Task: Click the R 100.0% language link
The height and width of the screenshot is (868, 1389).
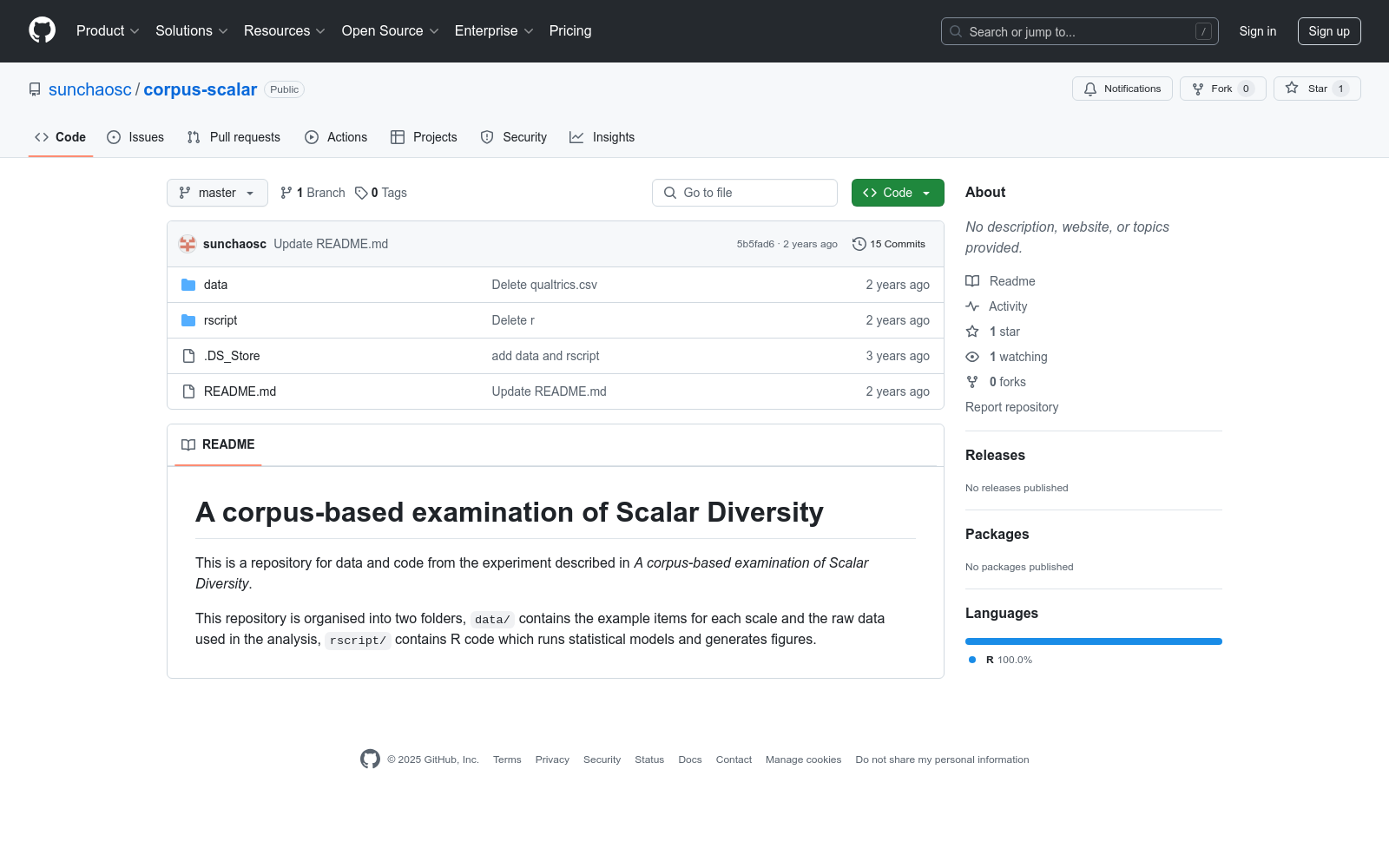Action: 1000,660
